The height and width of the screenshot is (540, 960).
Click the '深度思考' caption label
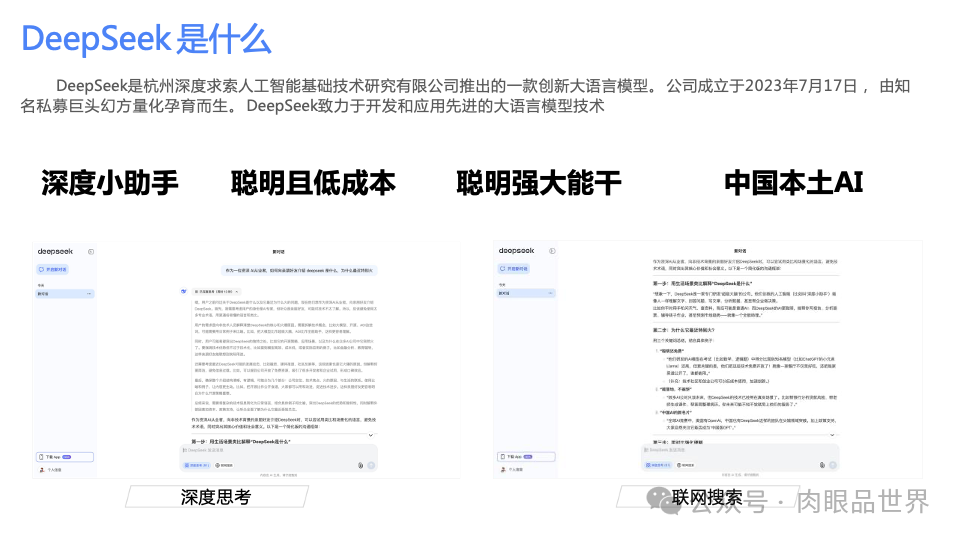click(x=216, y=497)
